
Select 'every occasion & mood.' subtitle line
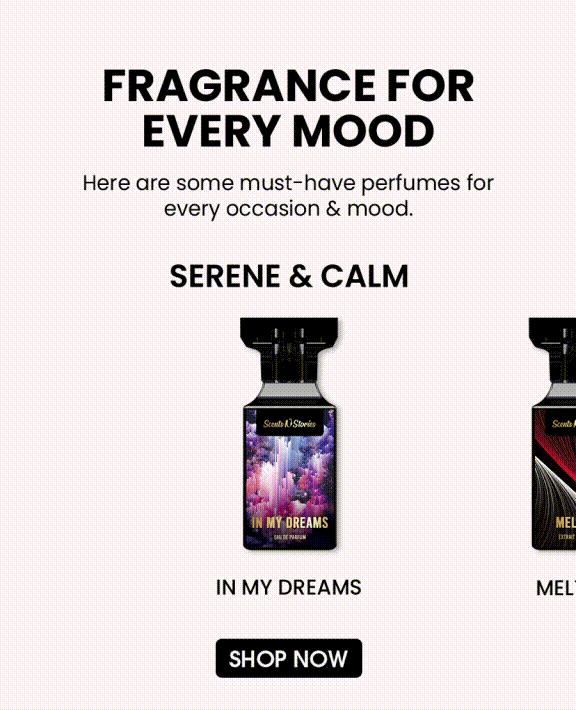coord(288,209)
